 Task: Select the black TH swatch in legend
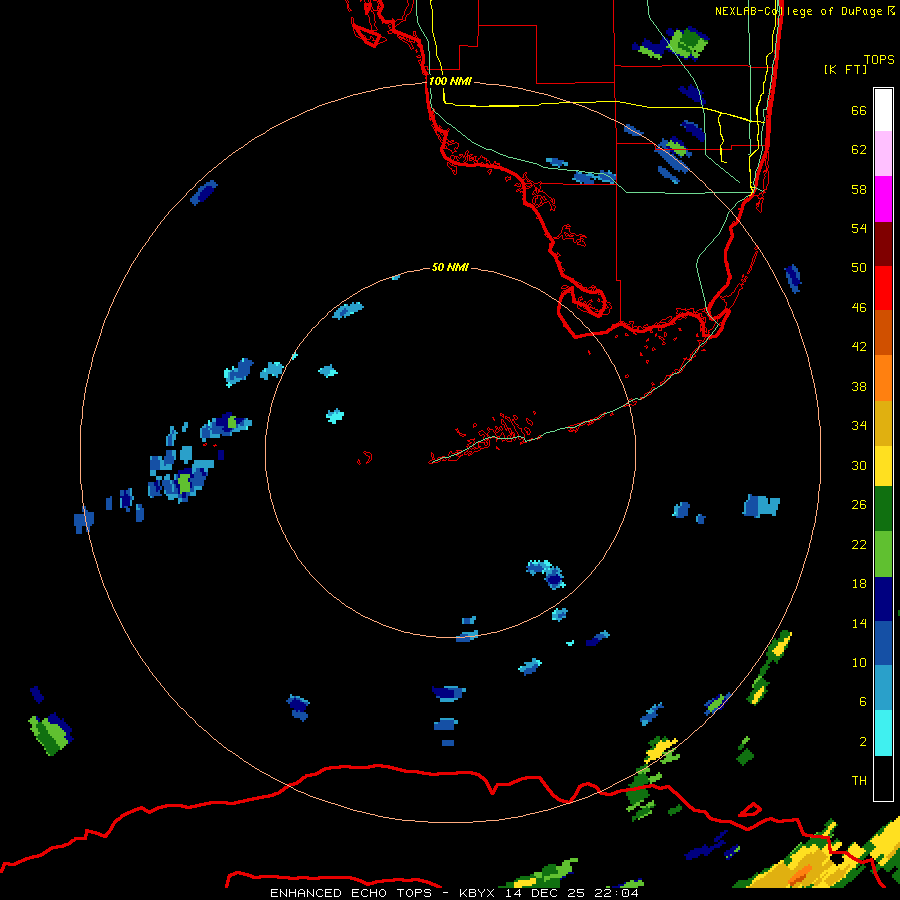(883, 778)
